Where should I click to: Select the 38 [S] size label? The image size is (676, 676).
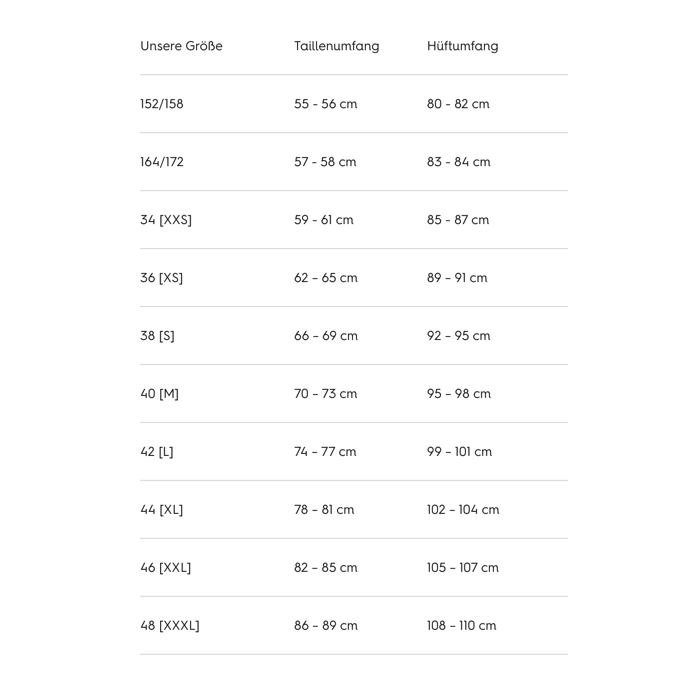pyautogui.click(x=157, y=336)
